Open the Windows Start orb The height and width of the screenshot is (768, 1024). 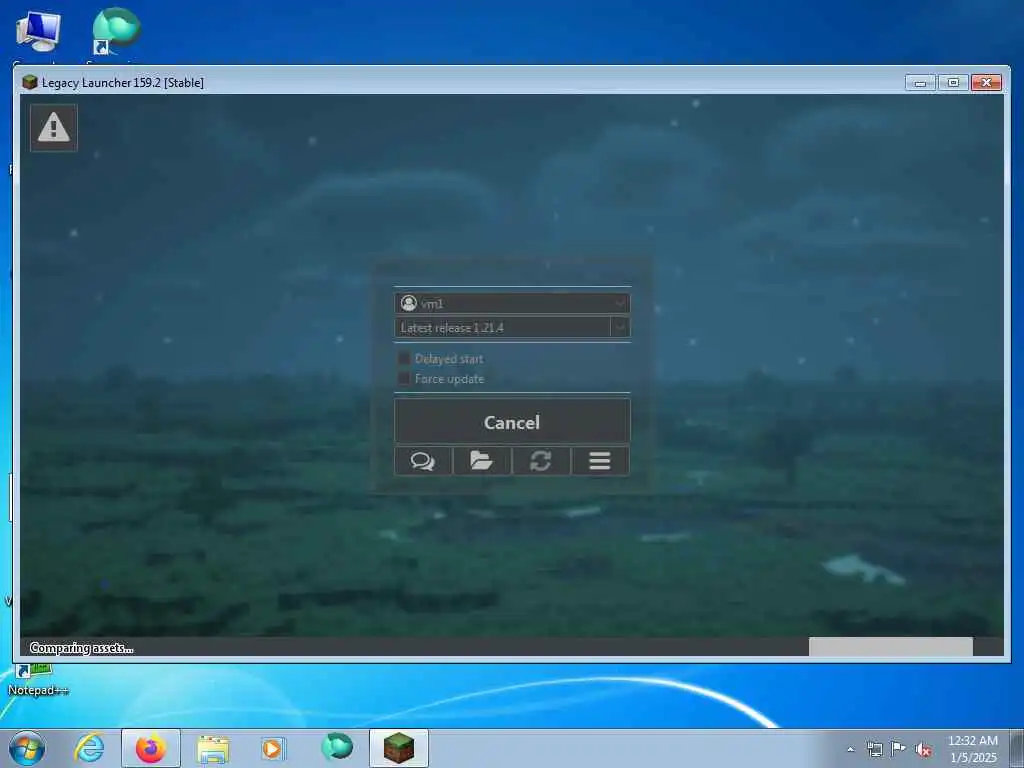point(27,748)
